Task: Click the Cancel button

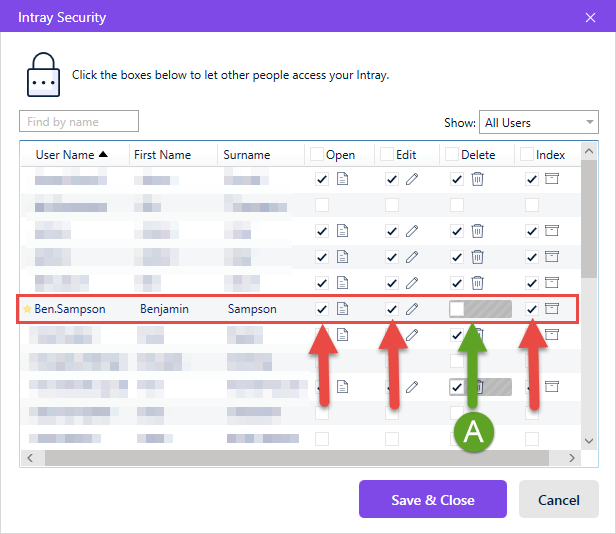Action: 559,499
